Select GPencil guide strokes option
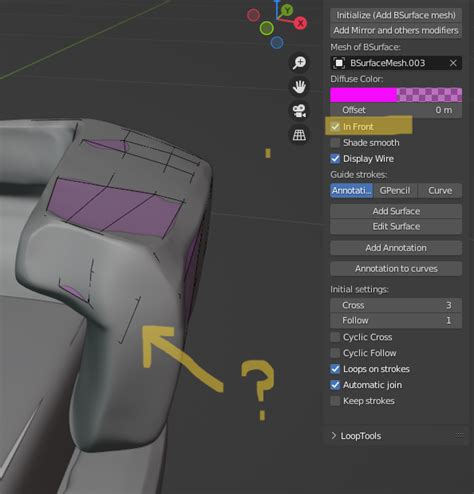The width and height of the screenshot is (474, 494). coord(395,191)
